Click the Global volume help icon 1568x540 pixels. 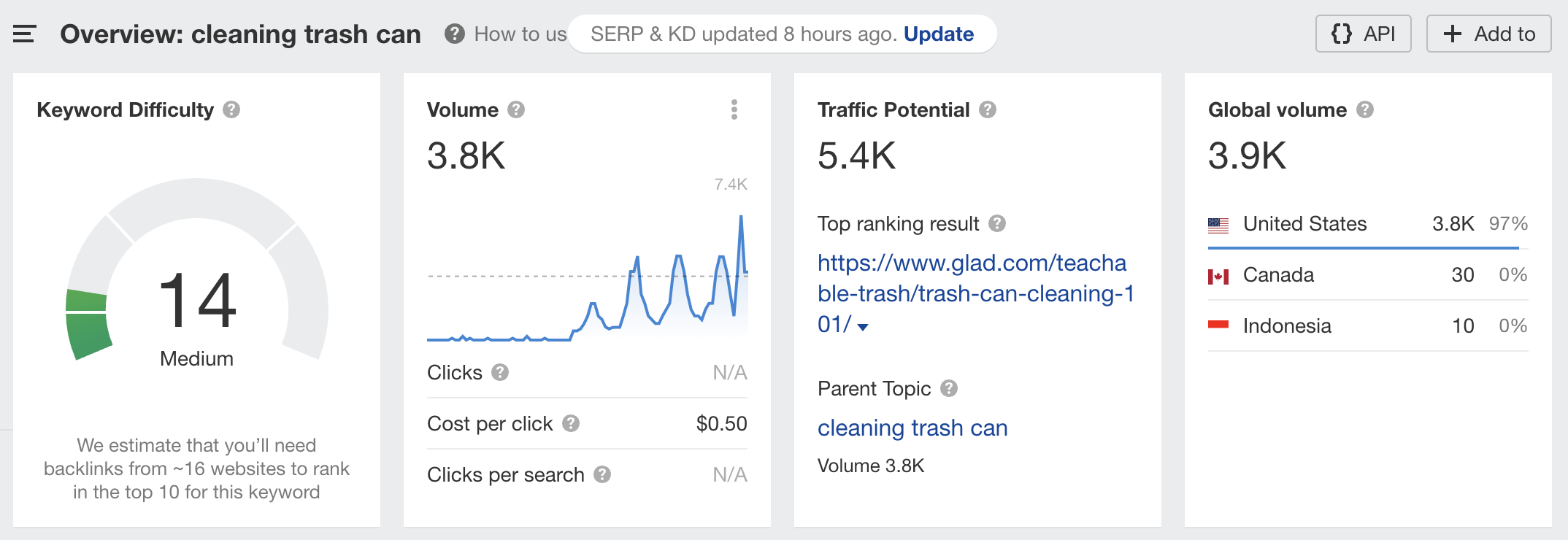coord(1365,109)
